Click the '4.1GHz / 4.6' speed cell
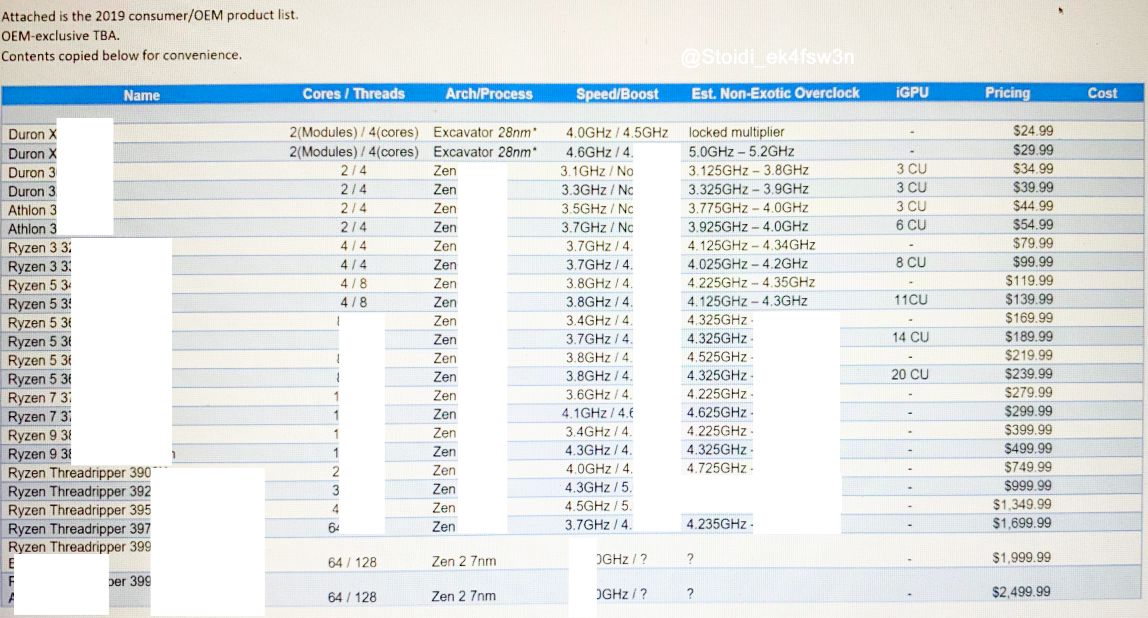1148x618 pixels. tap(597, 413)
